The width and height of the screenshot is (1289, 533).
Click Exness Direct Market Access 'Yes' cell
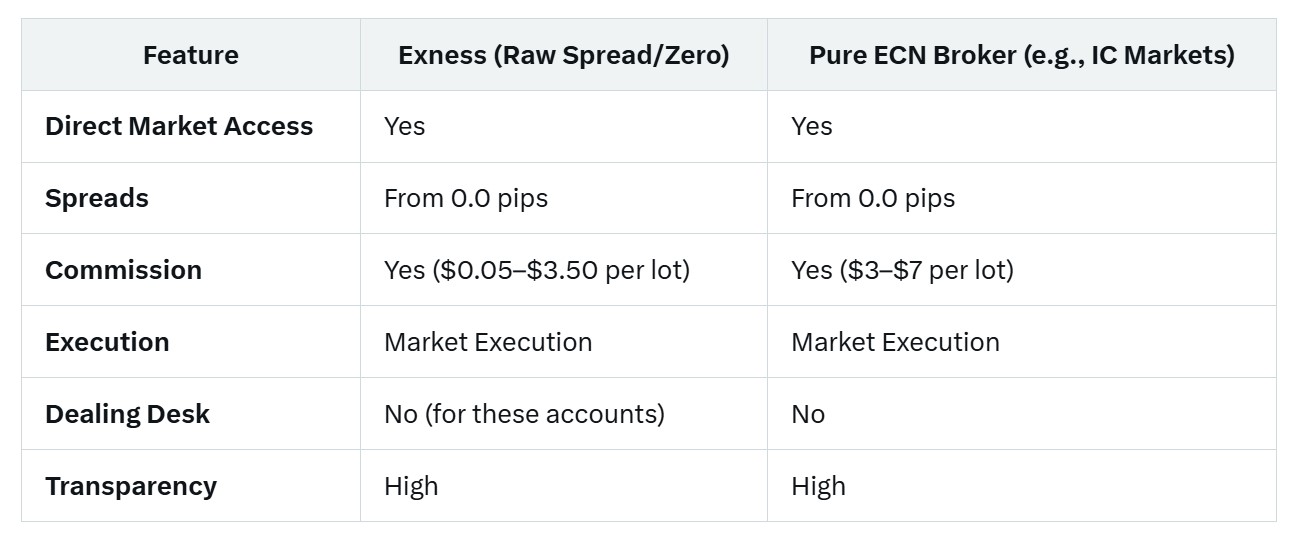pos(404,126)
